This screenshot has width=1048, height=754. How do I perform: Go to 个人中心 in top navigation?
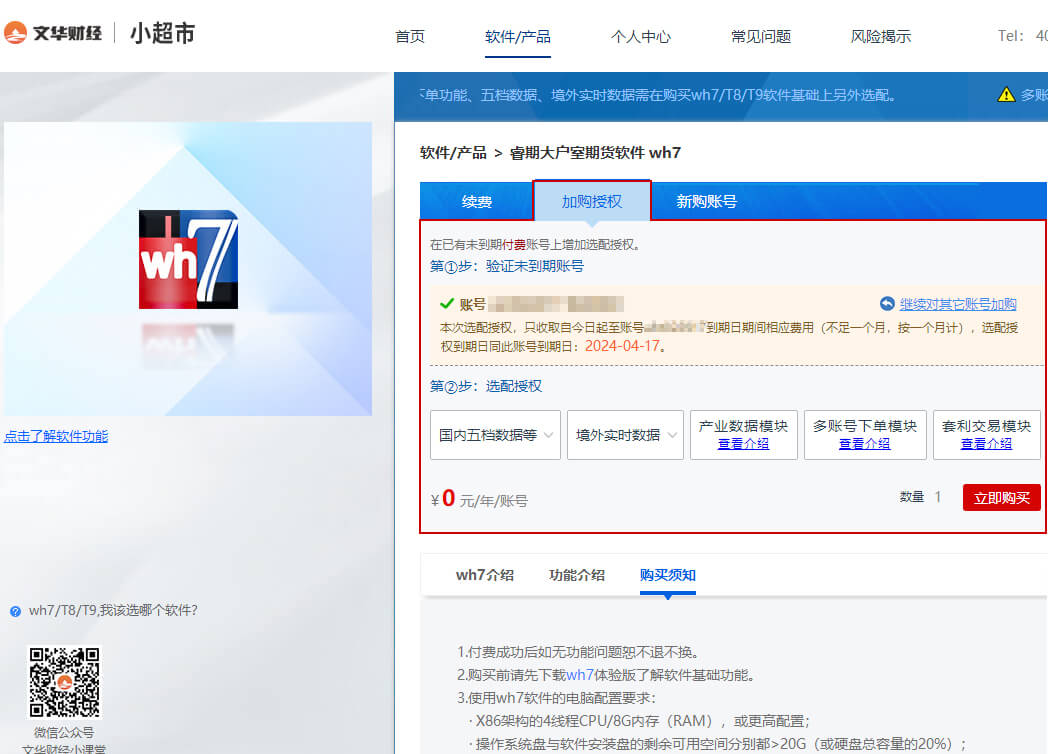[640, 36]
